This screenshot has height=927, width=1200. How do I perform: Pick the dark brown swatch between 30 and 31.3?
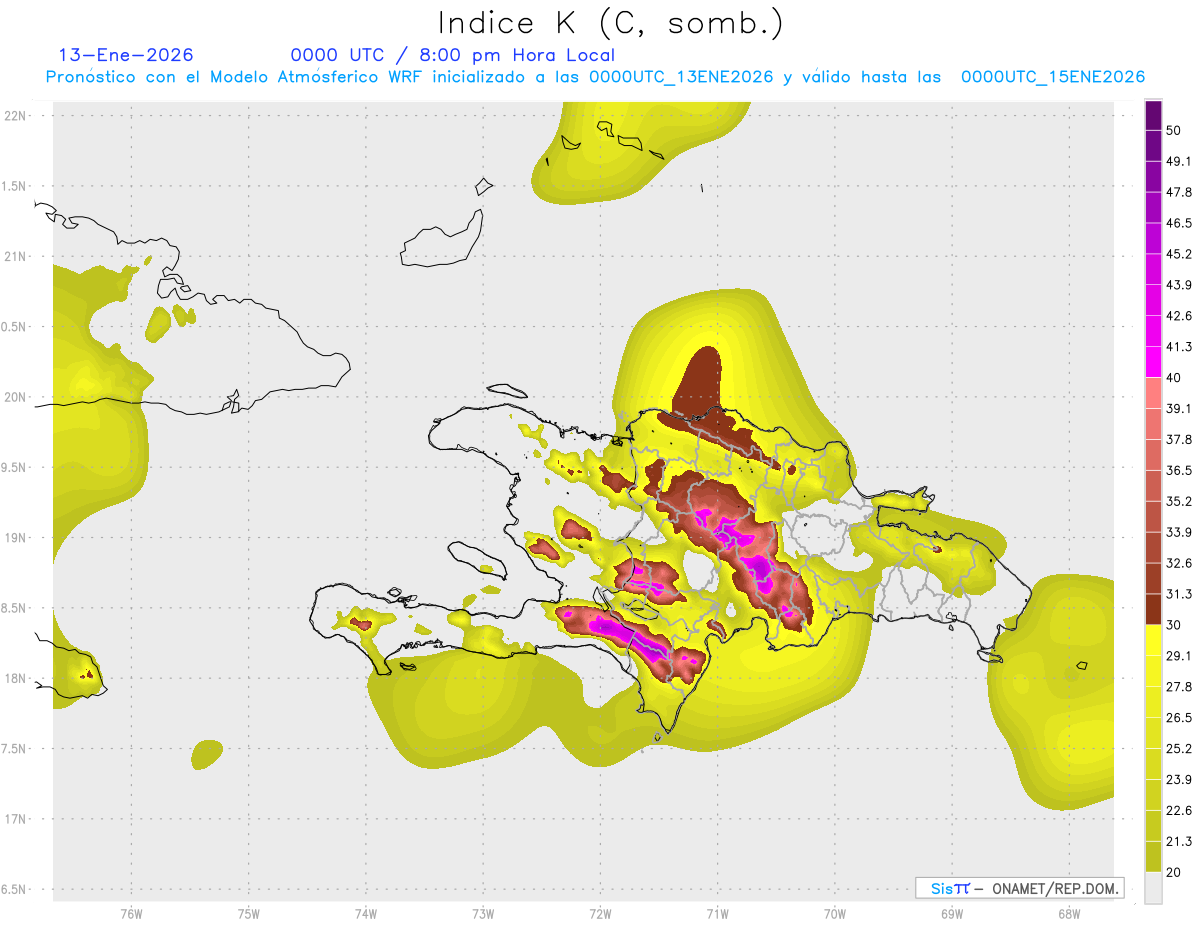[1153, 609]
